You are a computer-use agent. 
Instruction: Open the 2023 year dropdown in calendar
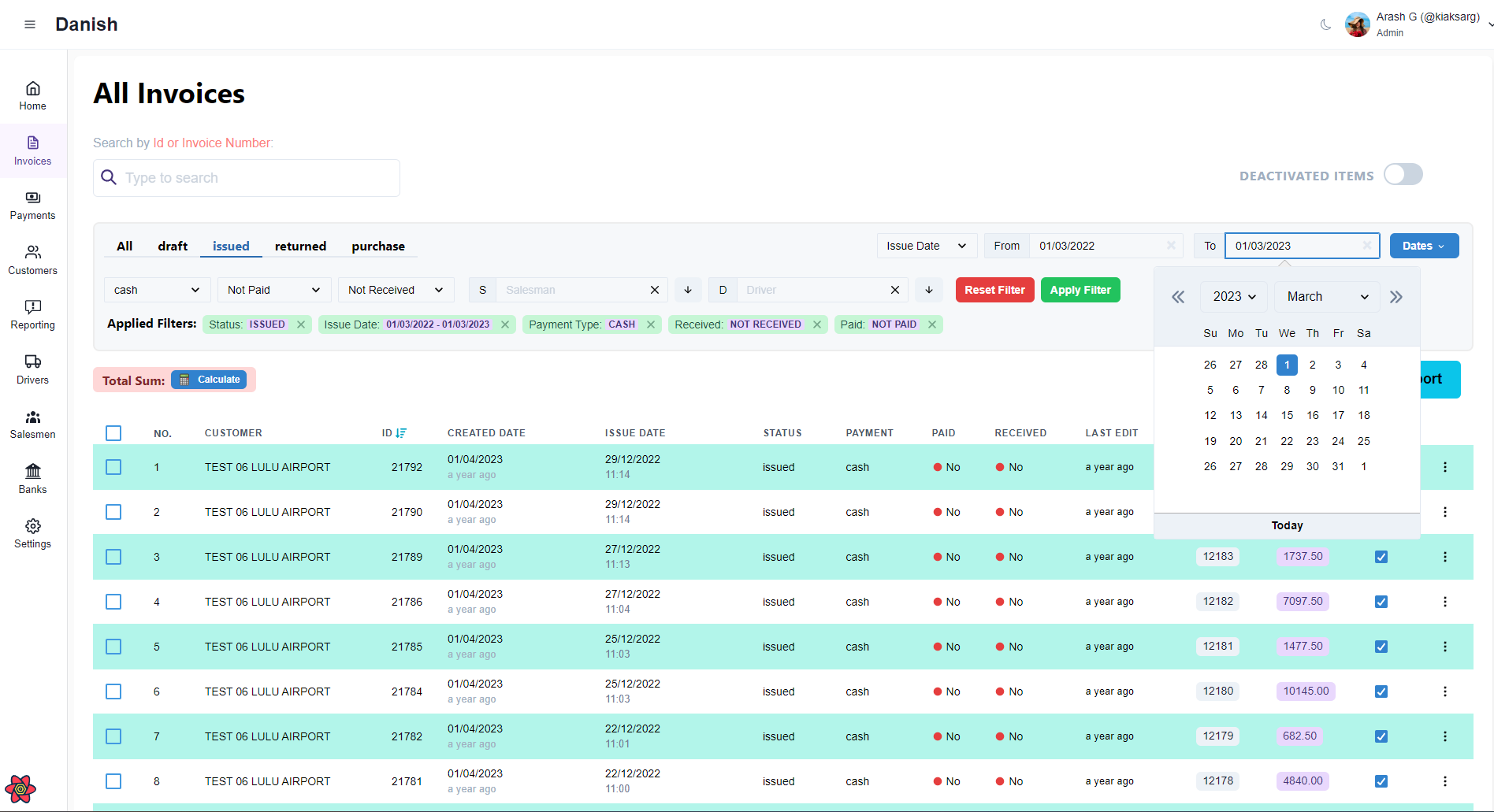[1234, 297]
